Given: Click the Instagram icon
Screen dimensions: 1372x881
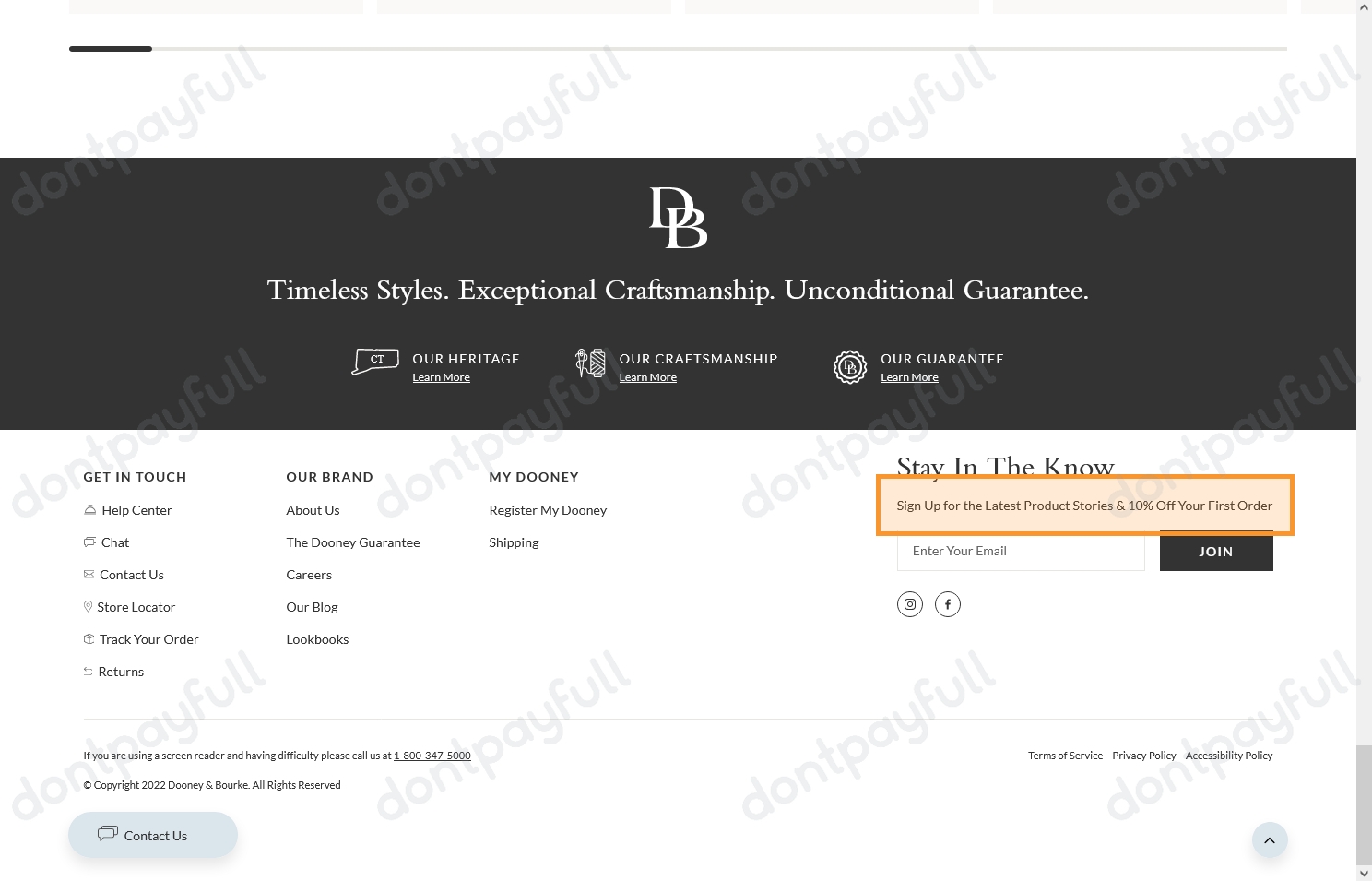Looking at the screenshot, I should point(909,604).
